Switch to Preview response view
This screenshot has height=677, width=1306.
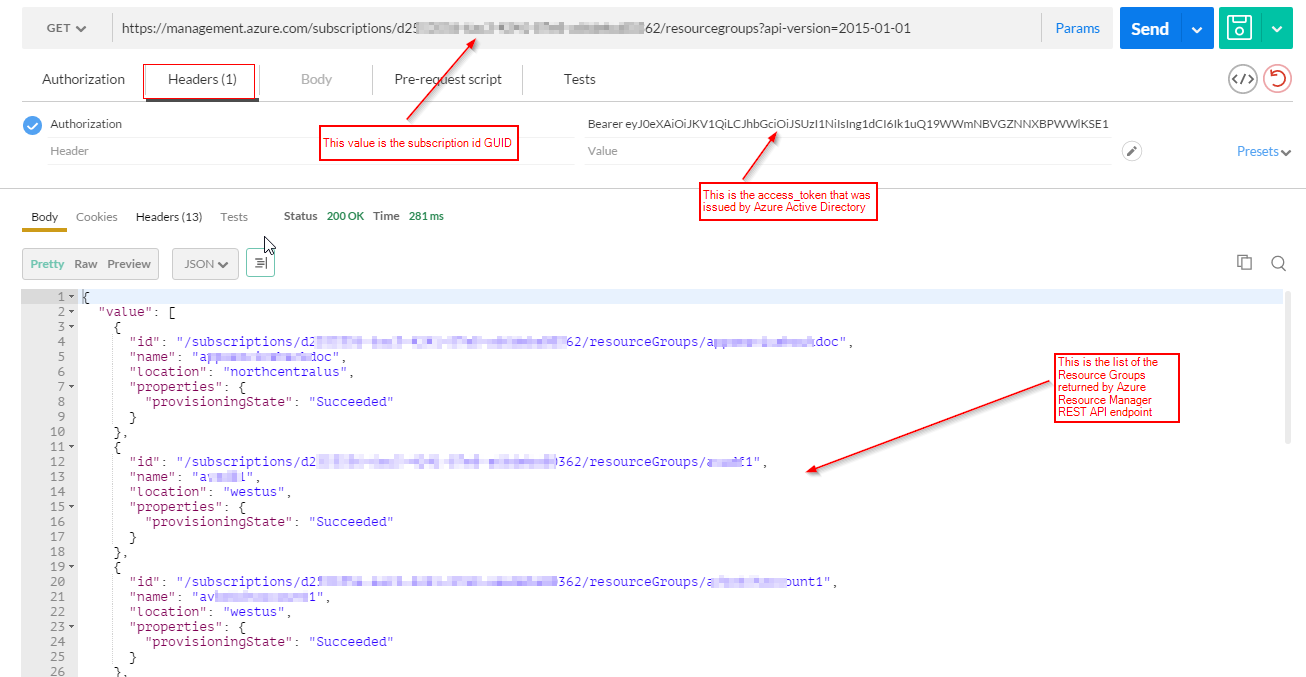pos(129,264)
